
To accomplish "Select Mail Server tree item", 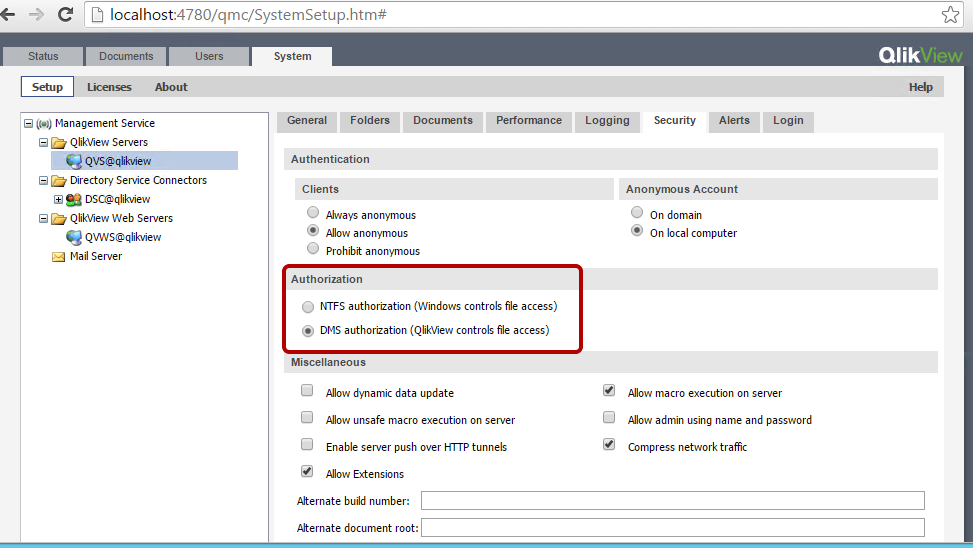I will click(96, 256).
